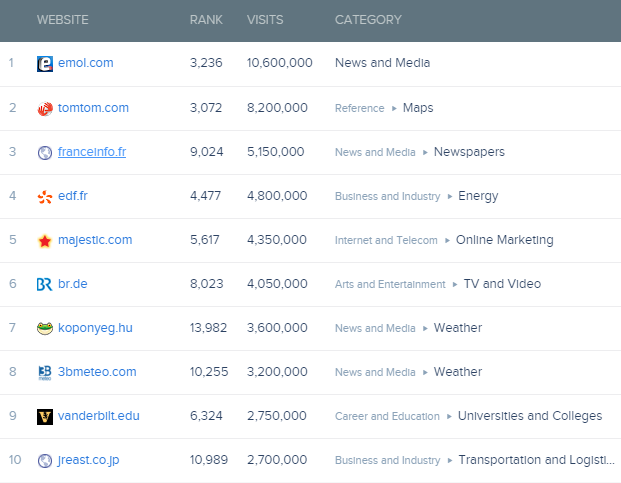
Task: Click the Newspapers subcategory
Action: click(x=469, y=152)
